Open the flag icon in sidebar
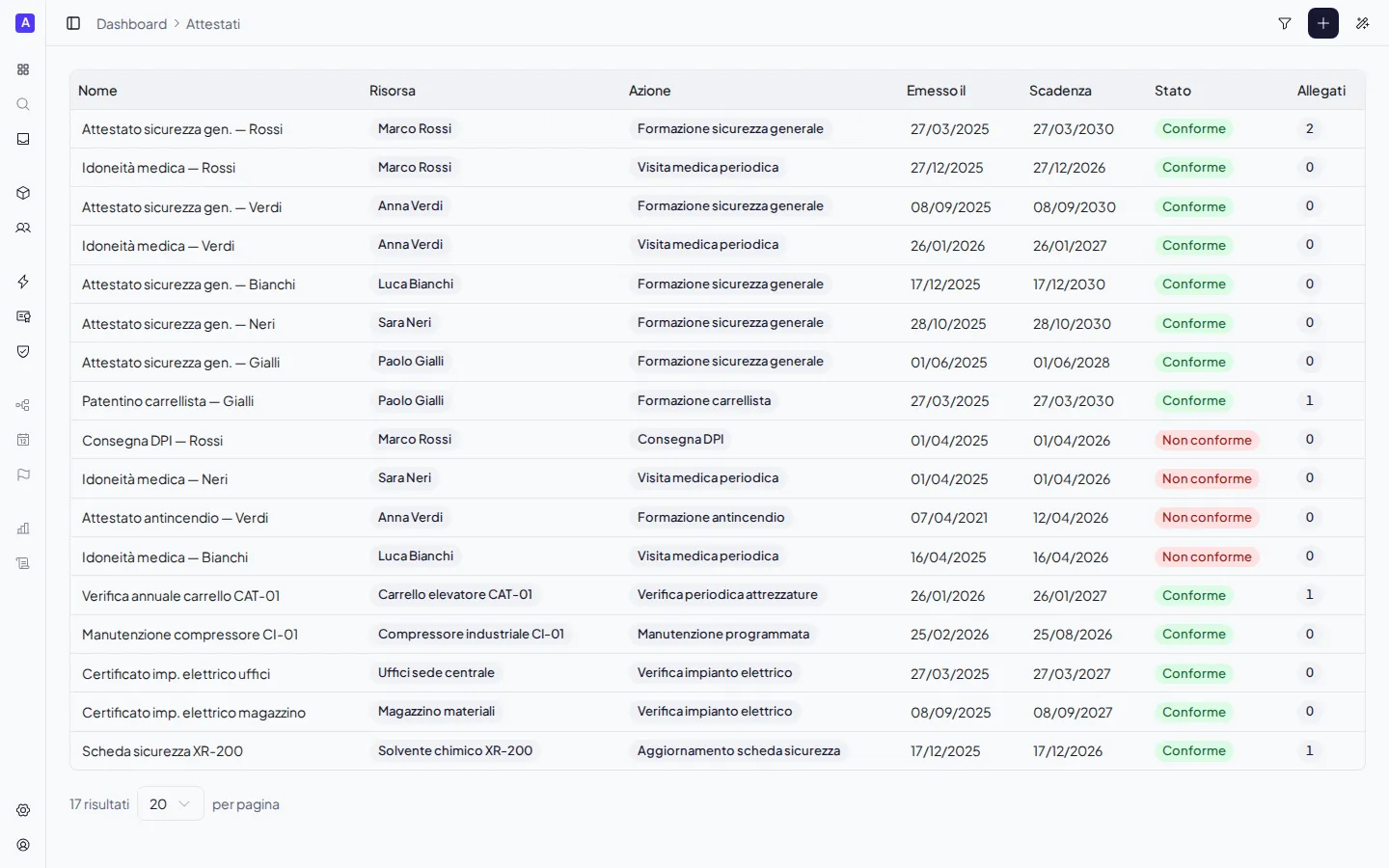This screenshot has width=1389, height=868. (23, 475)
